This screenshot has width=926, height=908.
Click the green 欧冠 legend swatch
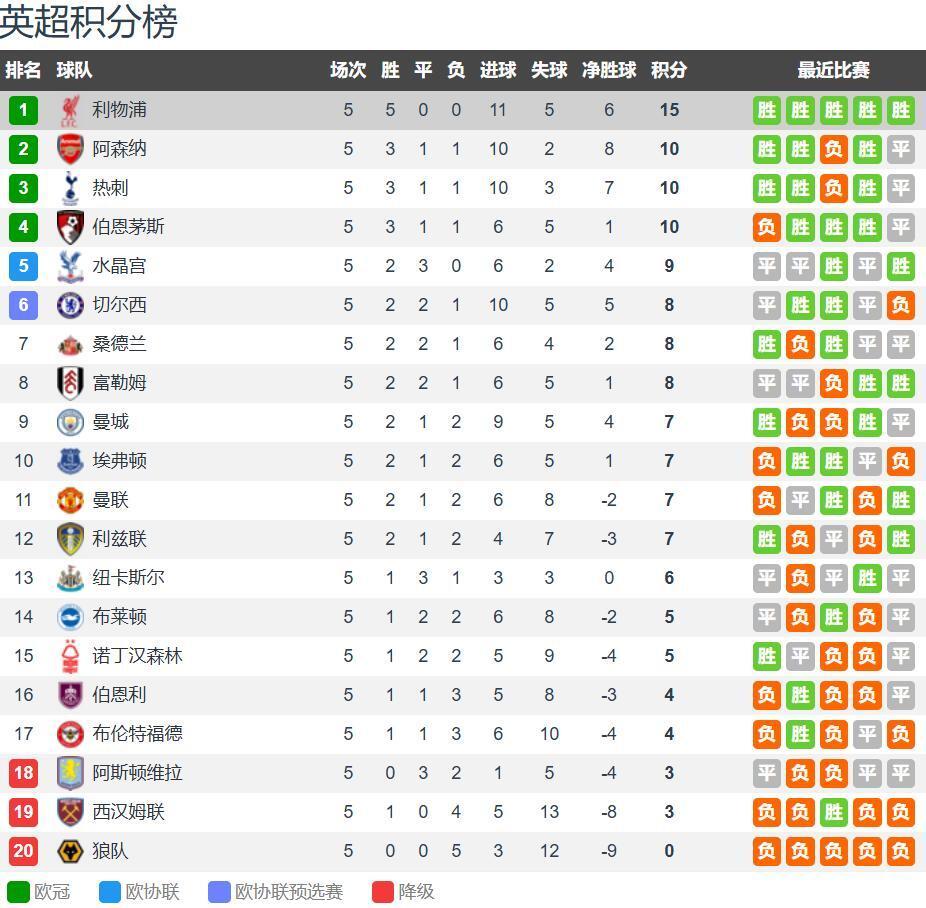coord(18,892)
